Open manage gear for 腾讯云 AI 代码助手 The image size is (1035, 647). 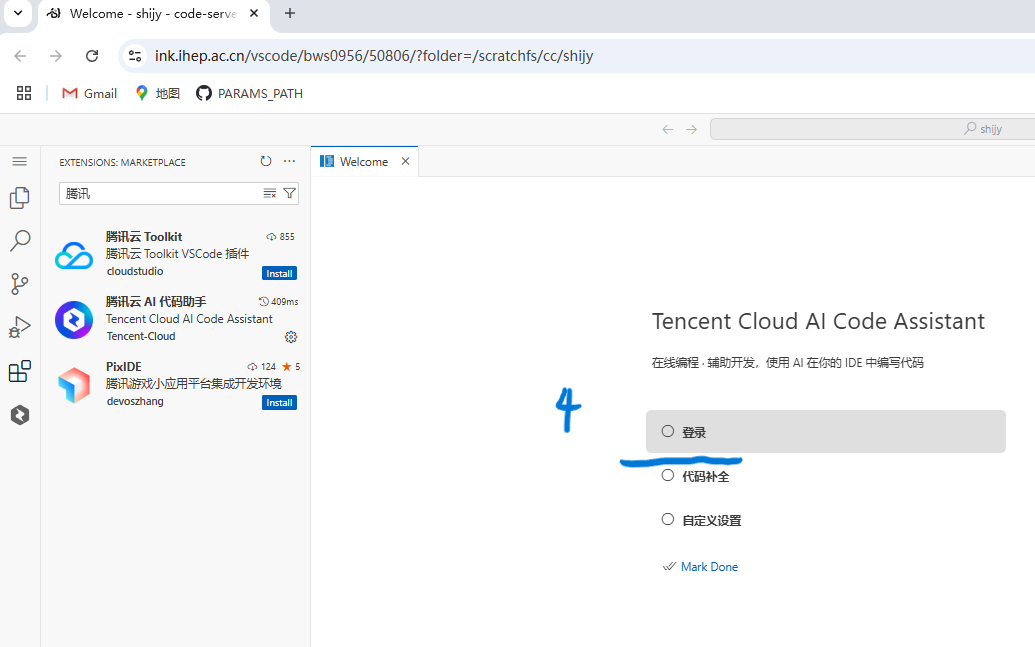291,337
